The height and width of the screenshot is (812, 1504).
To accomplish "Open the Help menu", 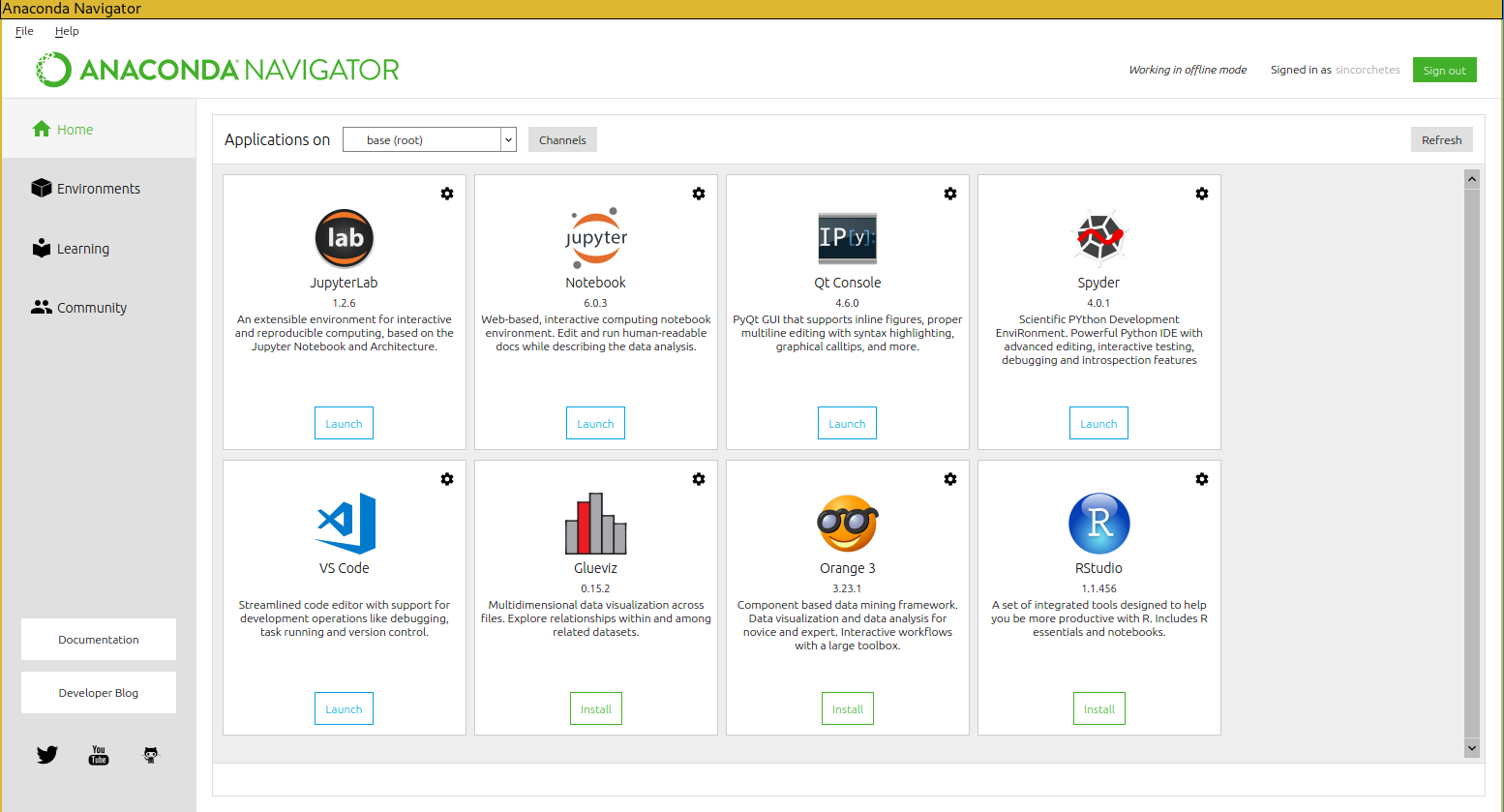I will pos(67,31).
